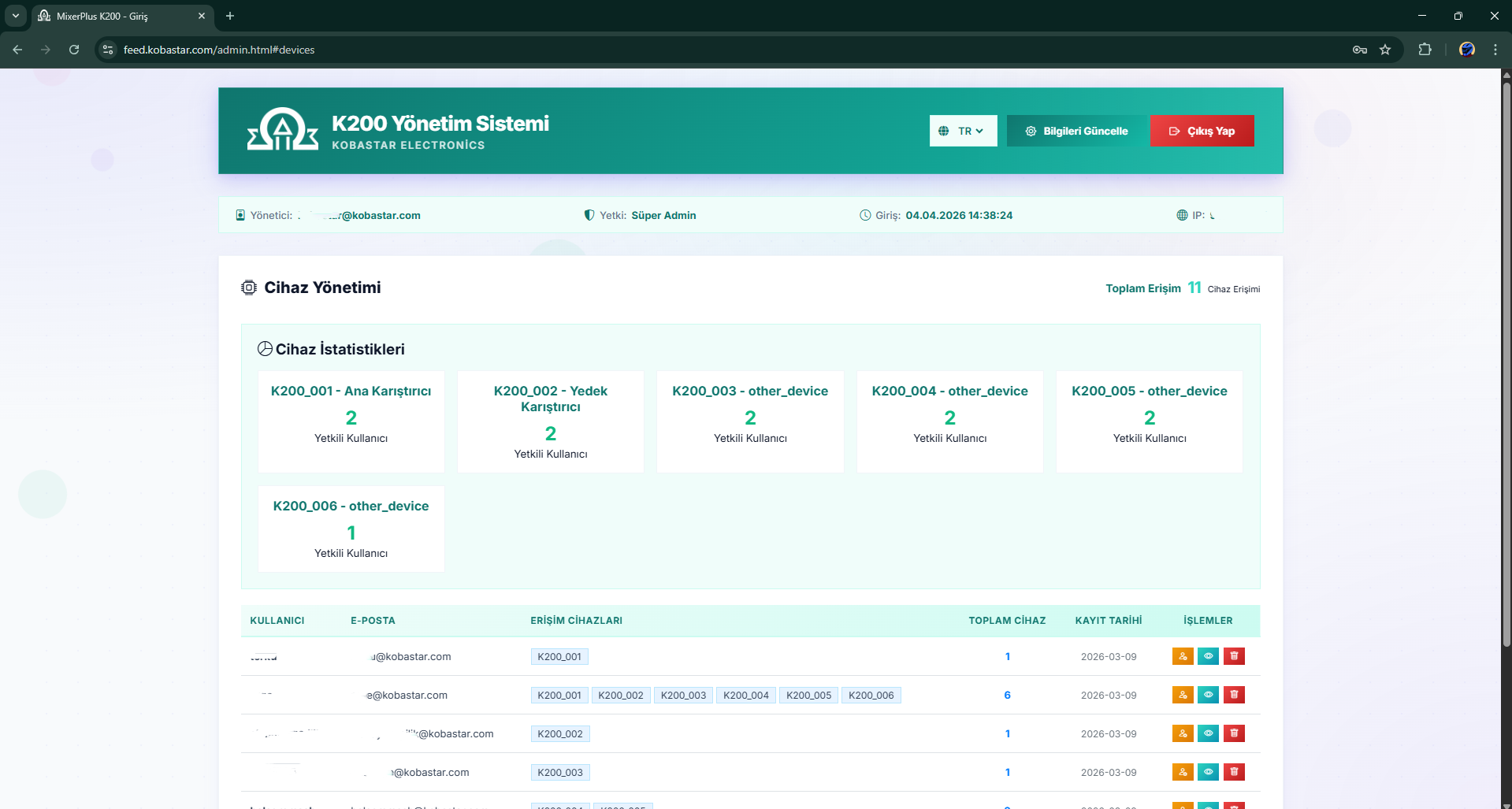Delete the user with six devices
The width and height of the screenshot is (1512, 809).
[x=1234, y=695]
